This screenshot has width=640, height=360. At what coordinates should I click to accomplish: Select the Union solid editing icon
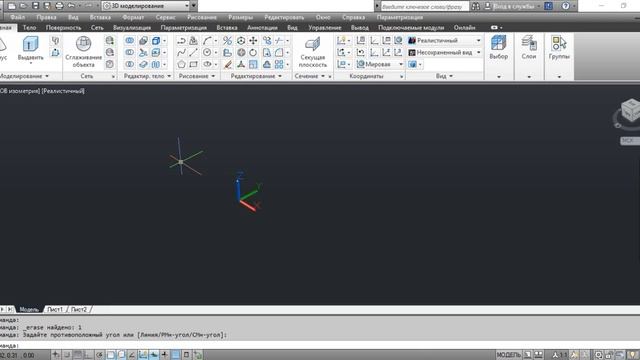[129, 41]
